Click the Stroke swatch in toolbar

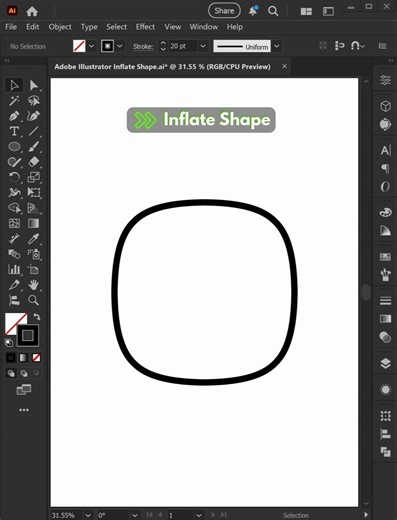(28, 335)
